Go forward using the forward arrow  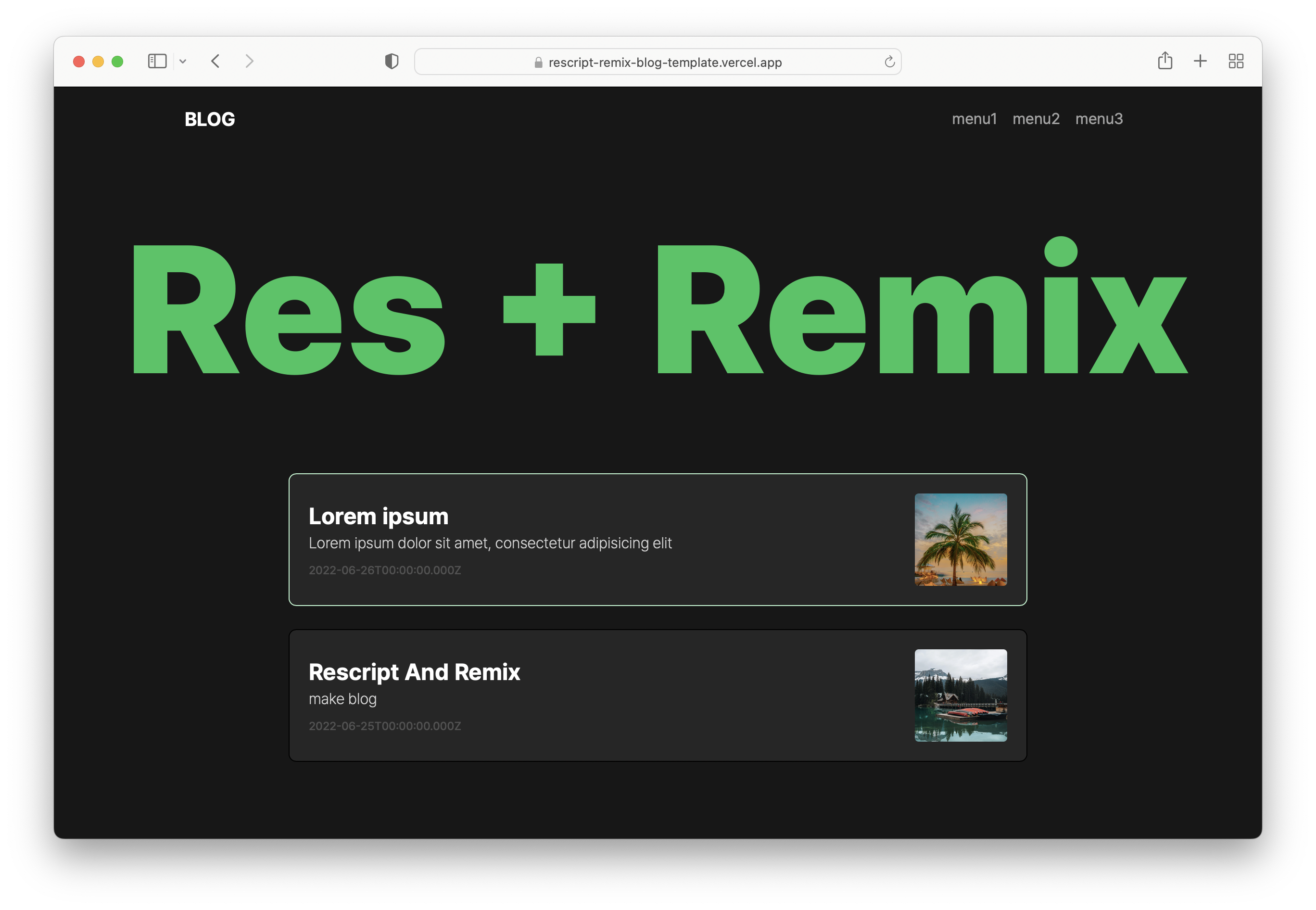click(x=249, y=61)
